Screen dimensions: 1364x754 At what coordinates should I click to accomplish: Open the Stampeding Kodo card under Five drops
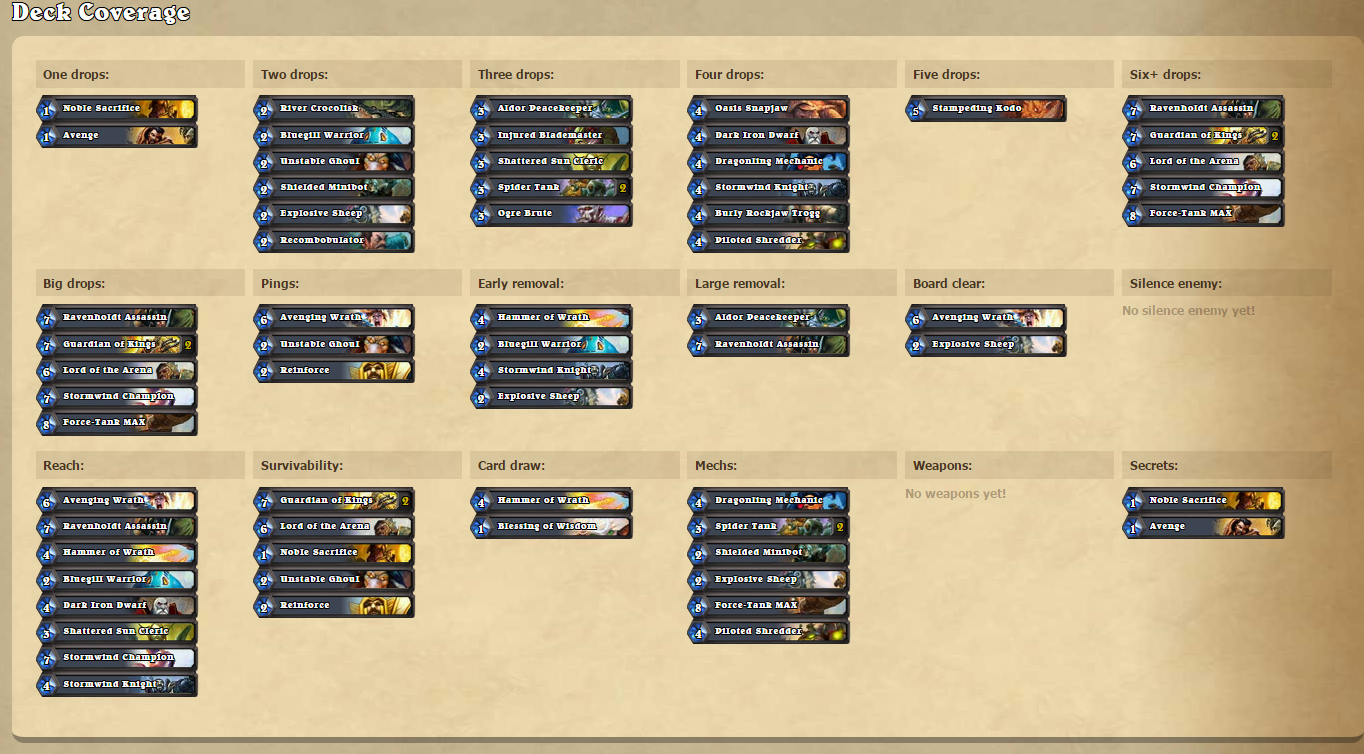pos(986,109)
